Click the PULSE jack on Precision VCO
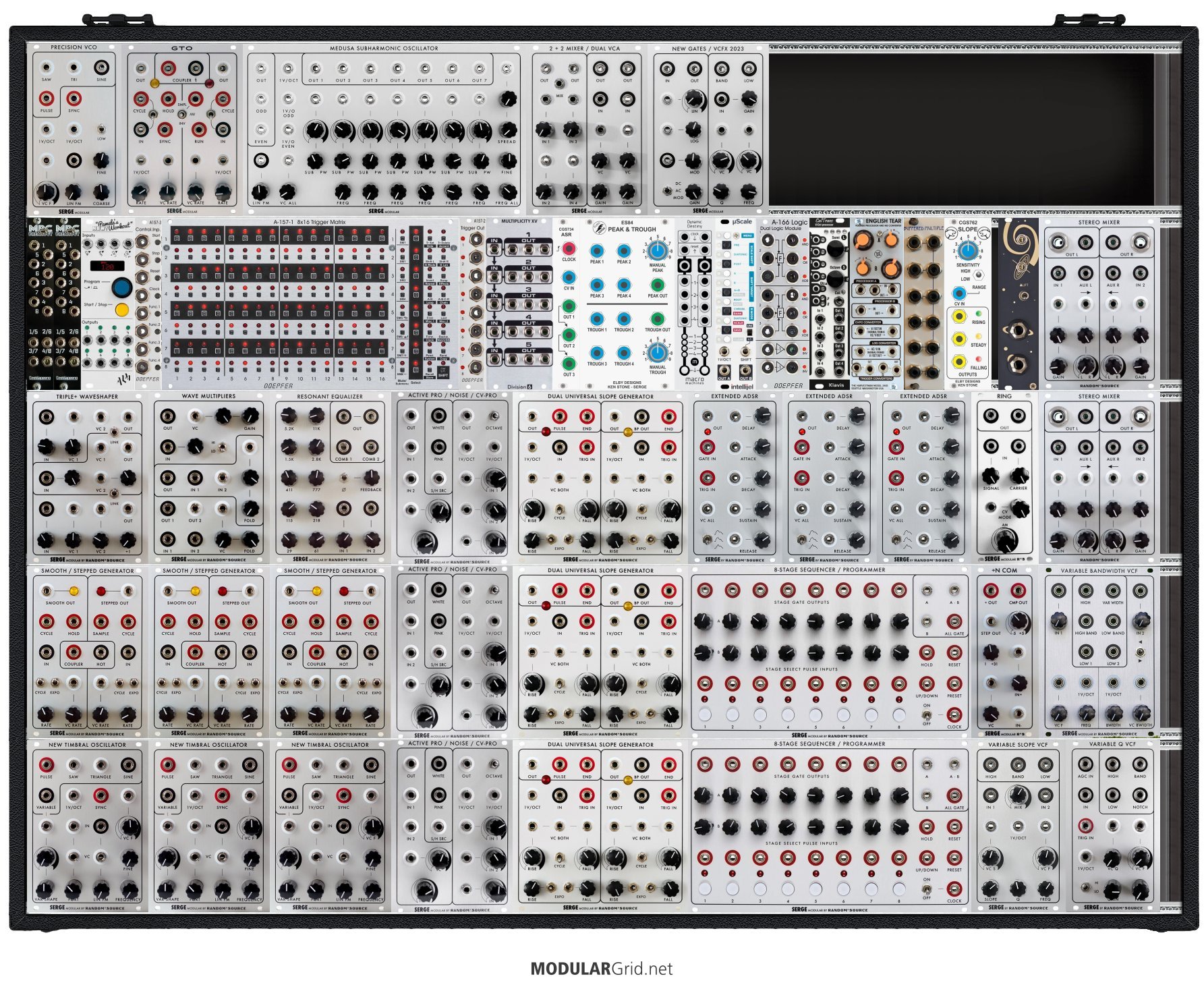Viewport: 1204px width, 983px height. point(46,99)
